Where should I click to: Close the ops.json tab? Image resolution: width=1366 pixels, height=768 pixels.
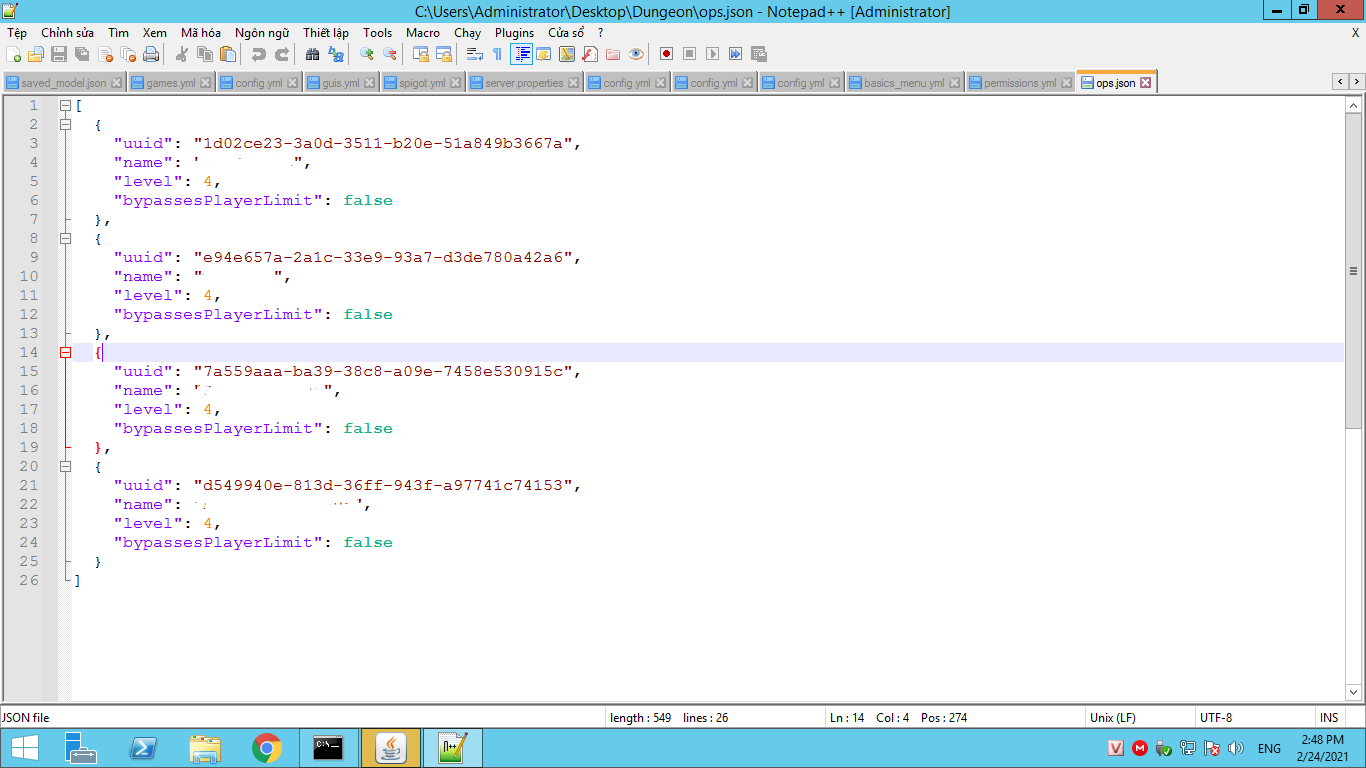pyautogui.click(x=1146, y=83)
